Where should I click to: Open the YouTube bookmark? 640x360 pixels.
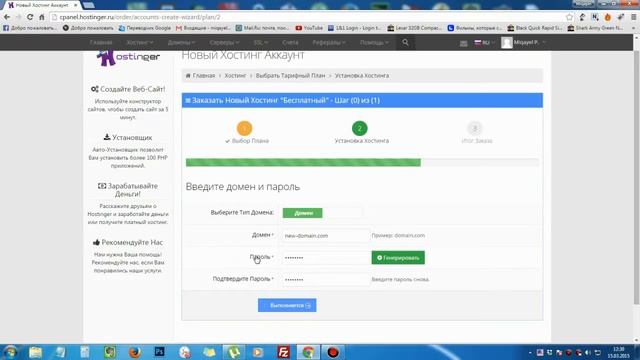coord(309,28)
